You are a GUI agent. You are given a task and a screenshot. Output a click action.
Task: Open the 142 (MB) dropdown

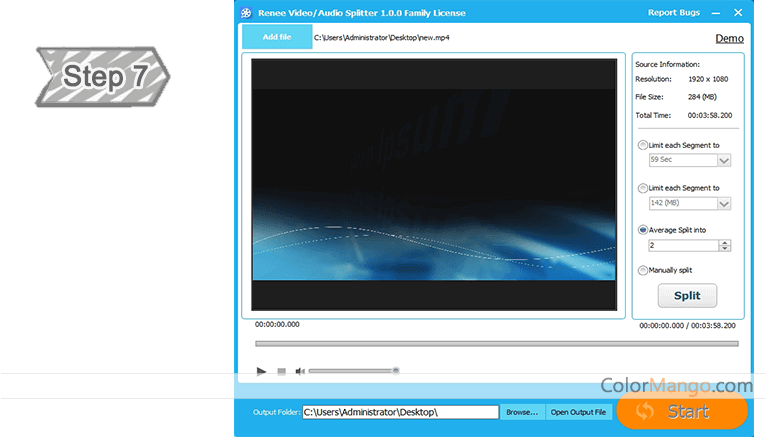[x=724, y=203]
